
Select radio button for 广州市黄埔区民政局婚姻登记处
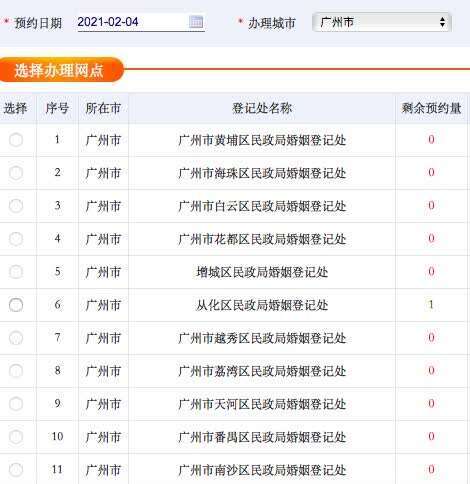[16, 140]
